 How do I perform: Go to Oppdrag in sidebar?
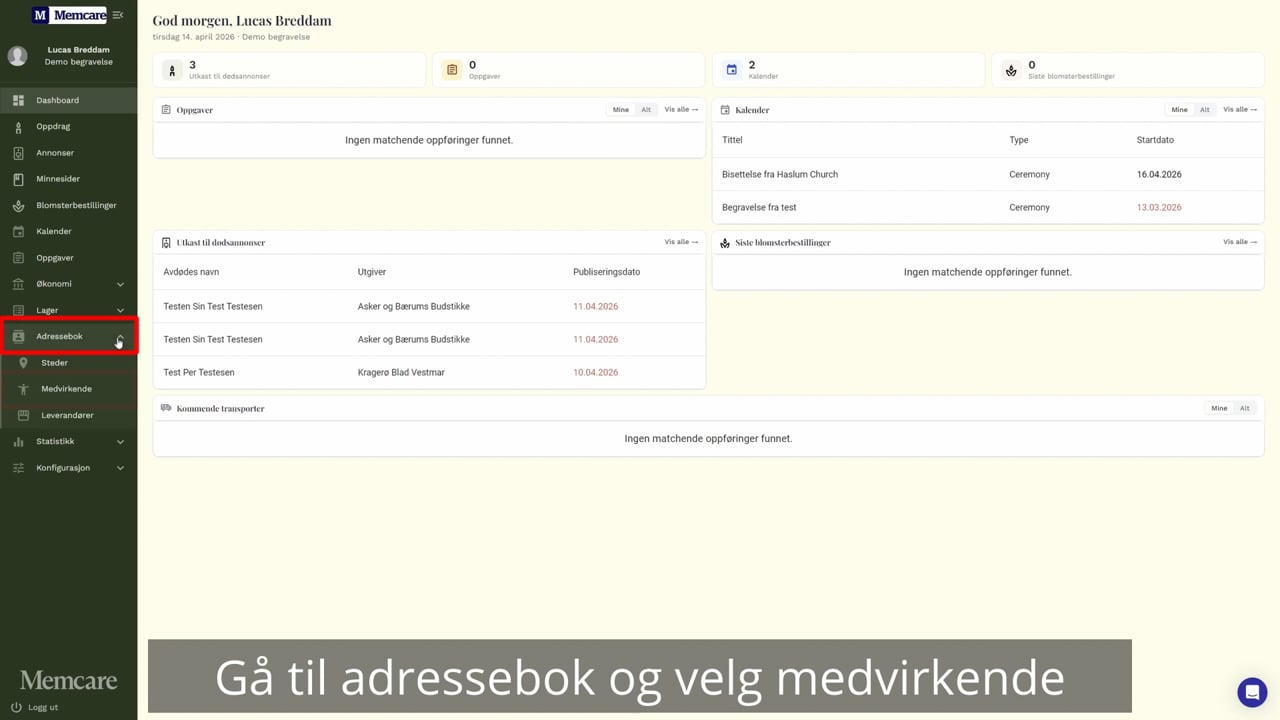click(68, 127)
